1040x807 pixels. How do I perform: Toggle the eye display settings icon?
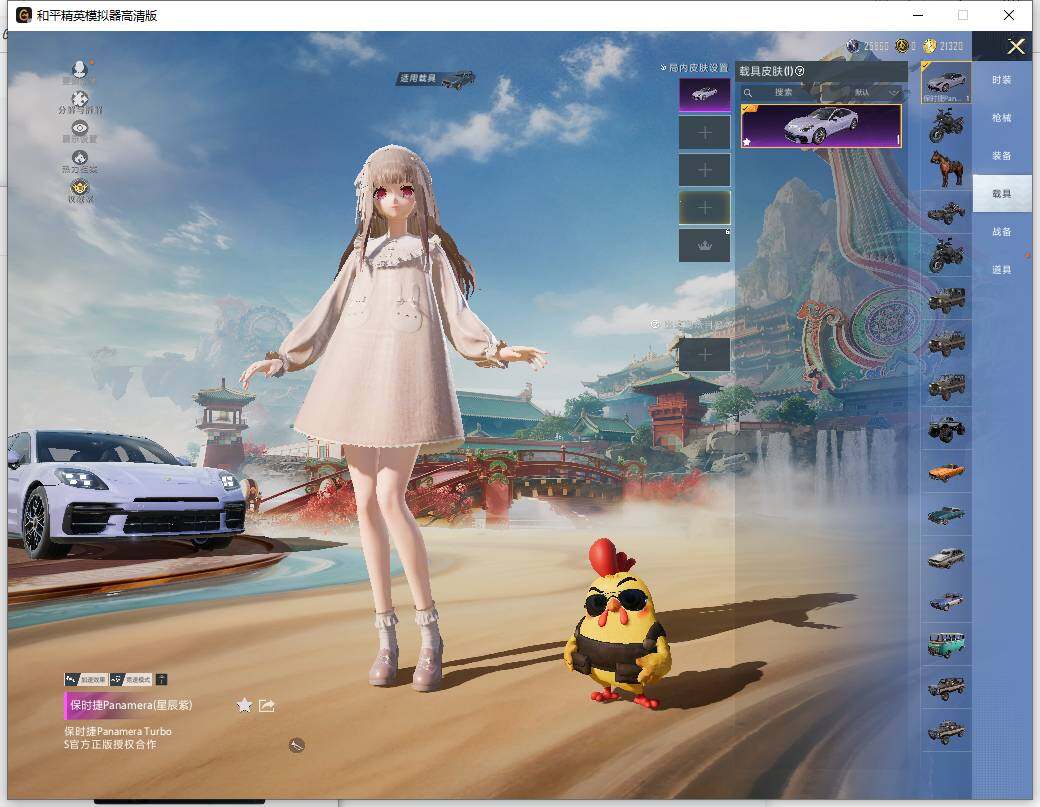[80, 129]
